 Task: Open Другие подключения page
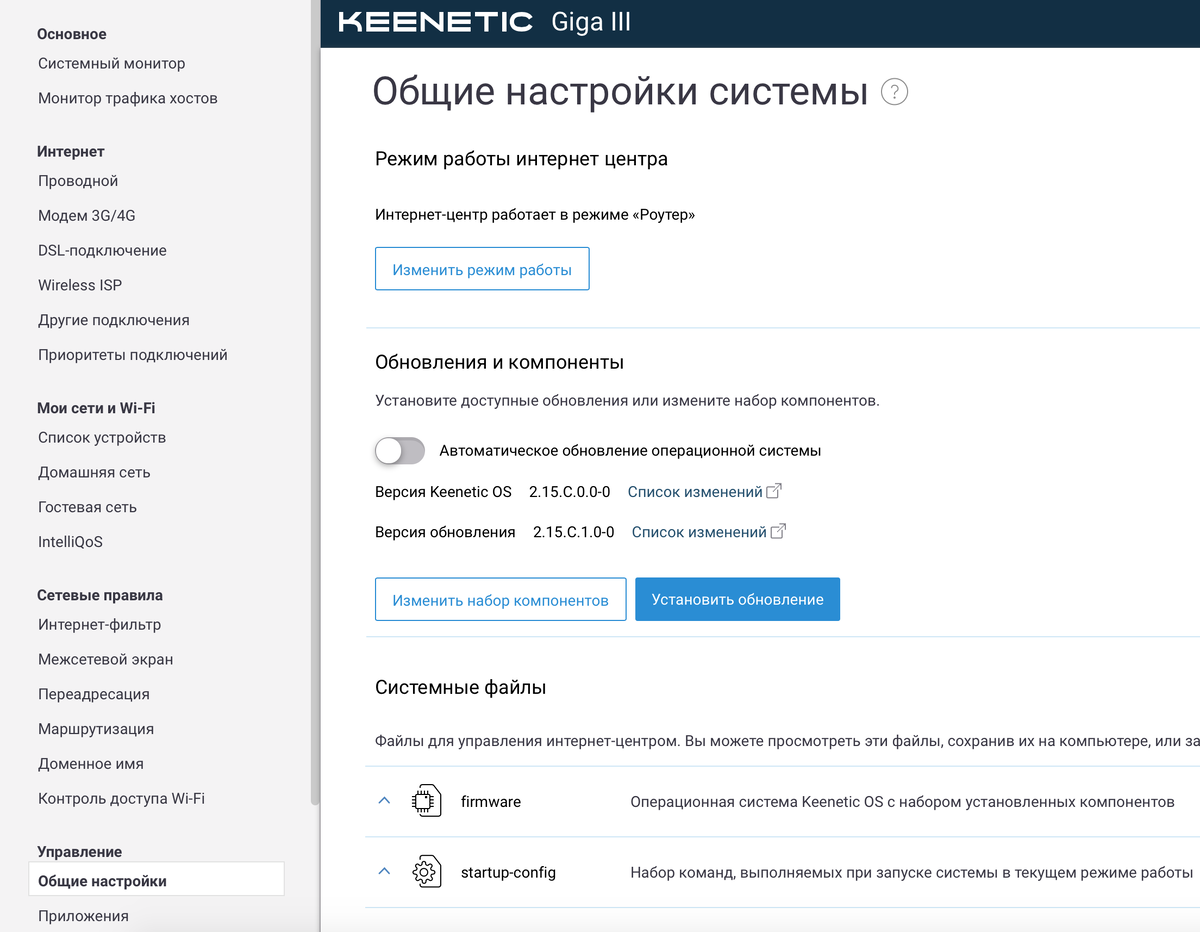click(113, 320)
